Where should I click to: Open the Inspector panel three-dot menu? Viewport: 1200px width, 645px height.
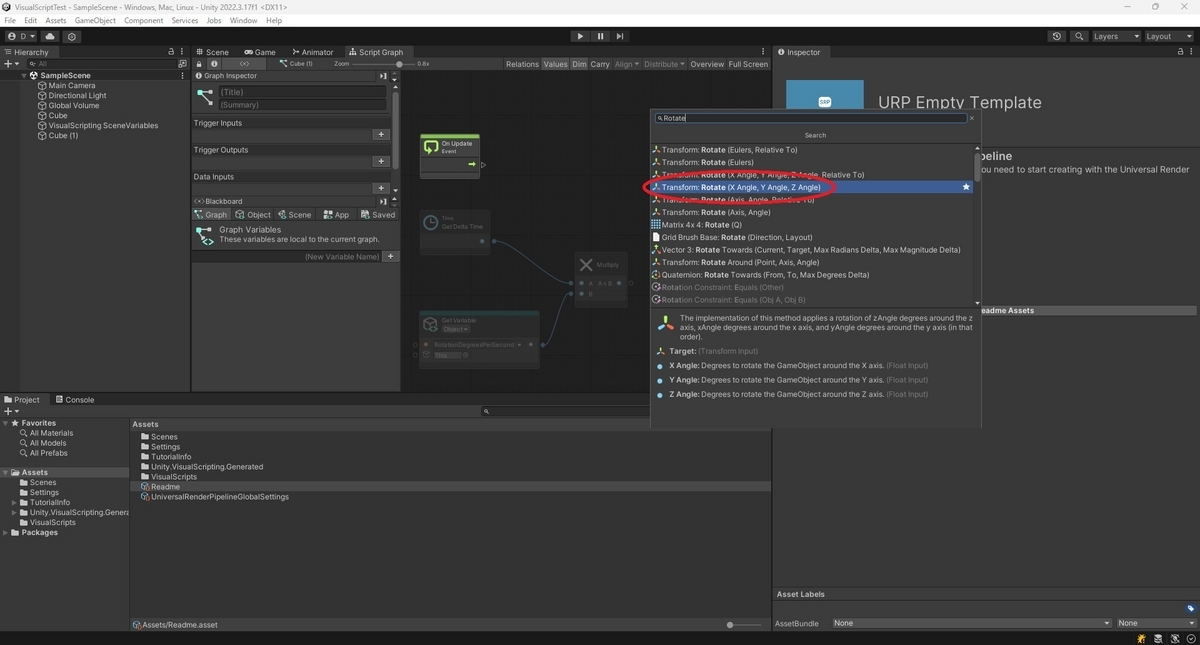(1193, 52)
